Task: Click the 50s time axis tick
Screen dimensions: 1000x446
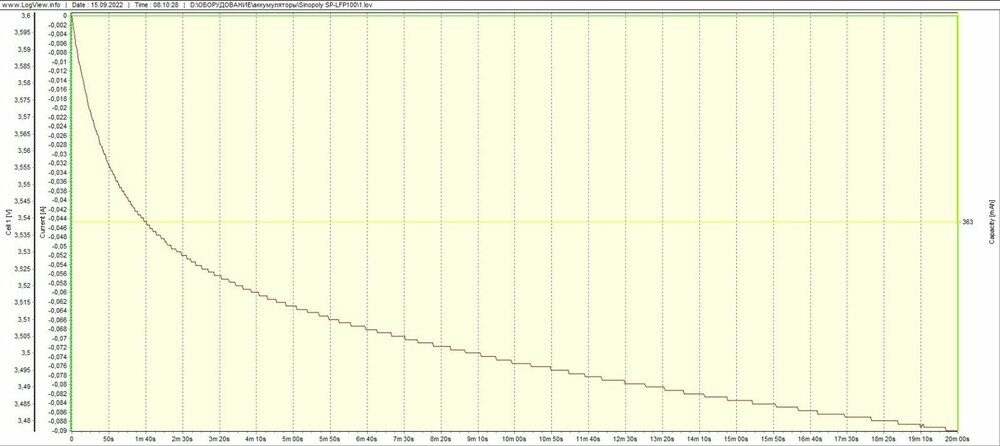Action: tap(108, 440)
